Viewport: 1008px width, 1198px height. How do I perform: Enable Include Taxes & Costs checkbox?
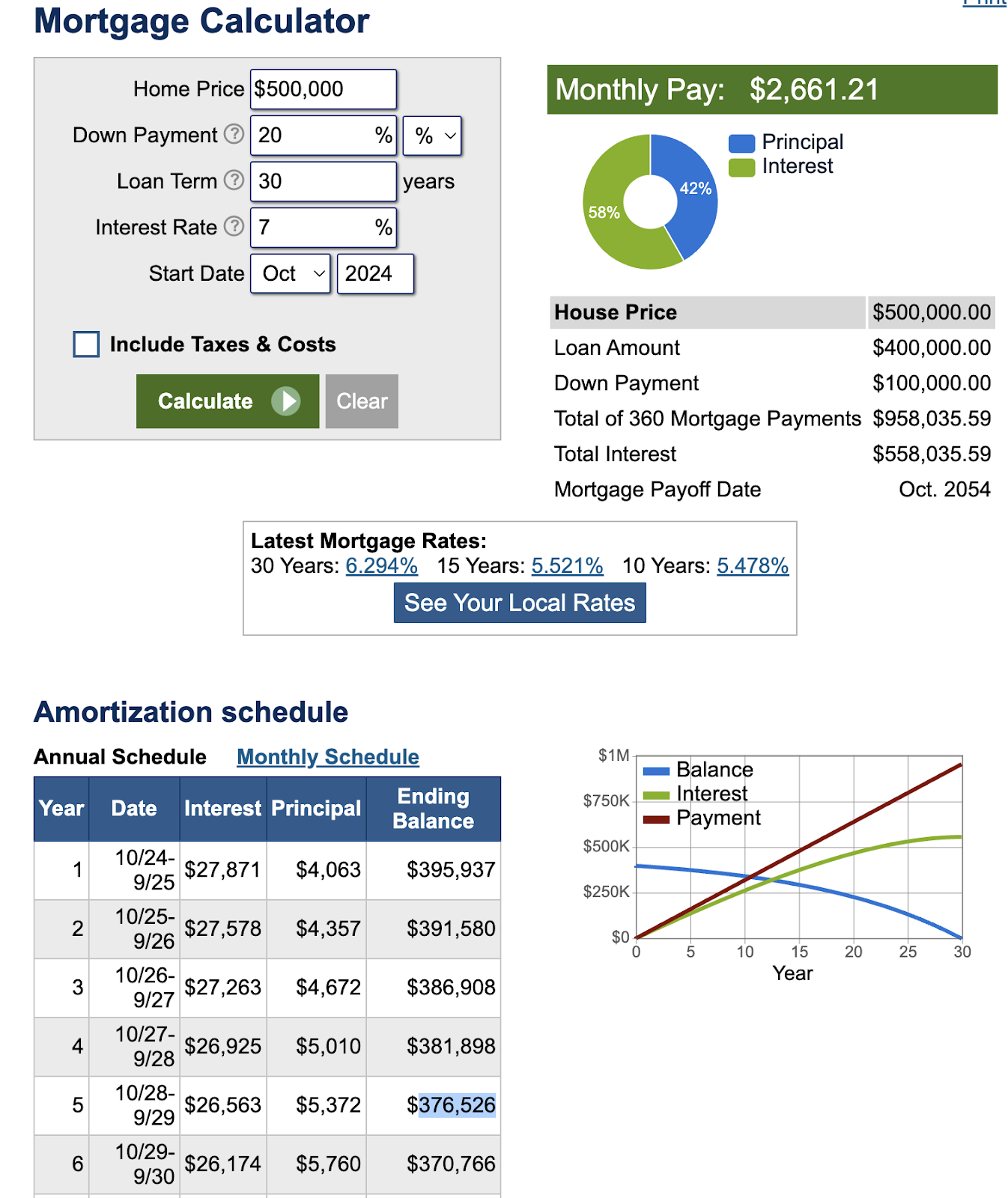pos(86,344)
